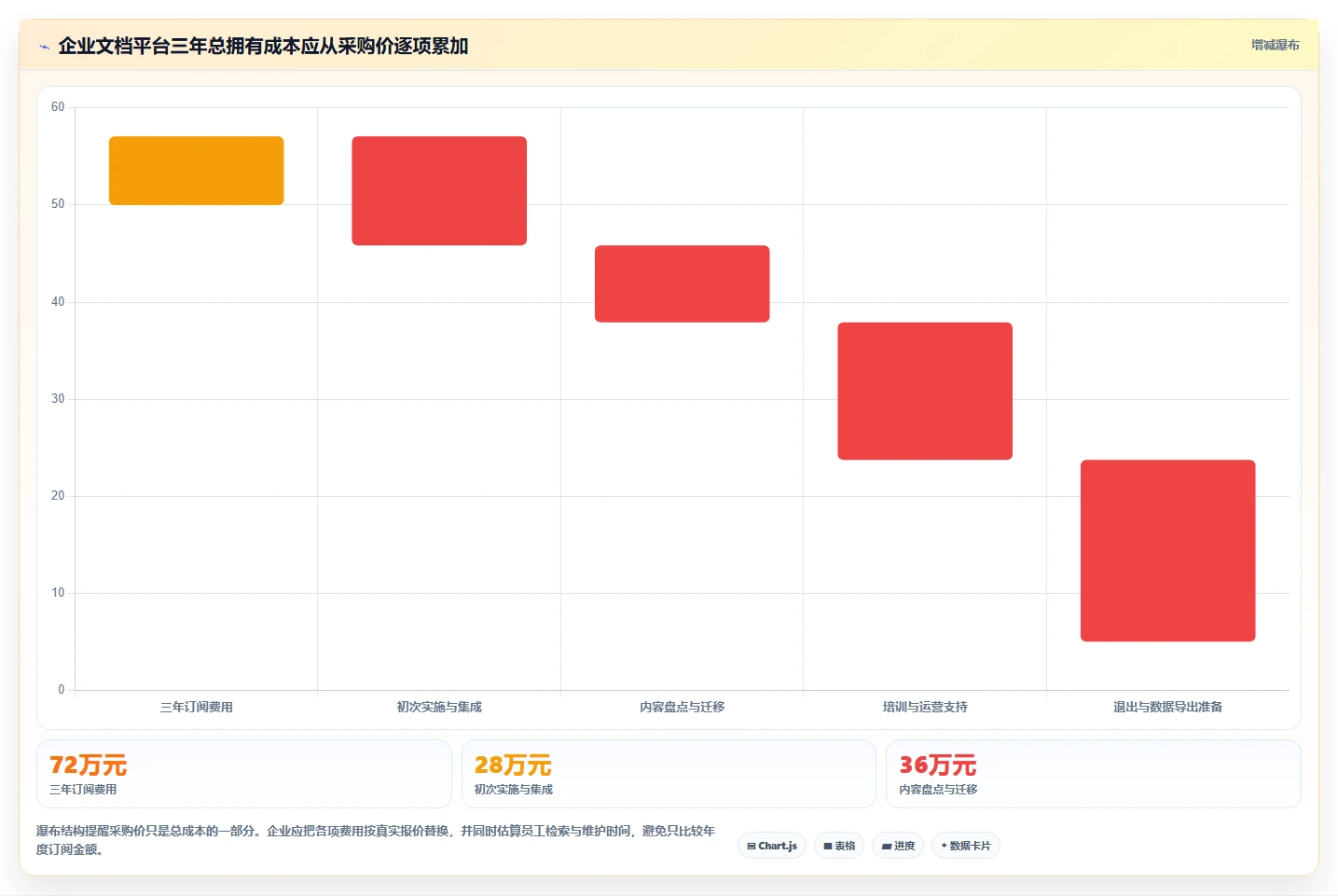
Task: Open the 72万元 data card
Action: pos(244,774)
